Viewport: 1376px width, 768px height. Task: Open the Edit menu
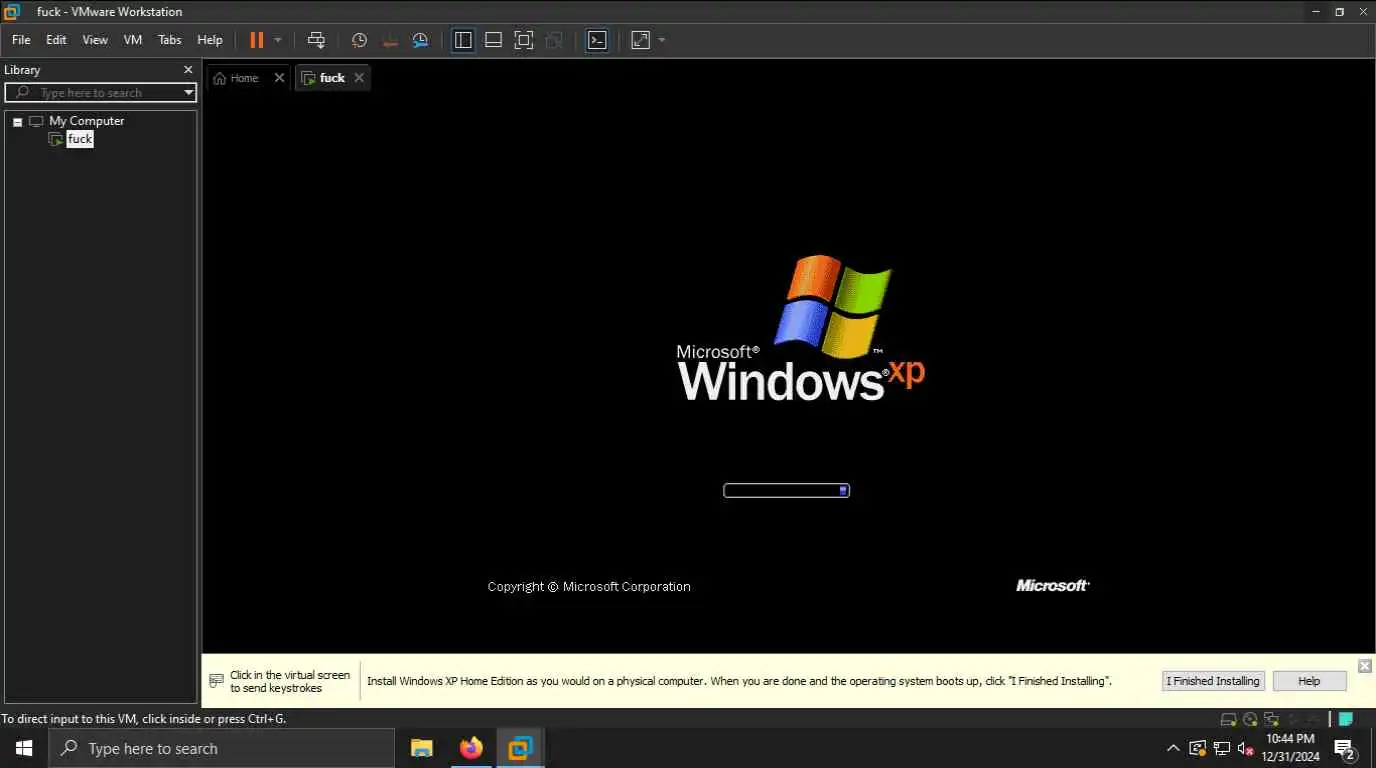tap(56, 40)
